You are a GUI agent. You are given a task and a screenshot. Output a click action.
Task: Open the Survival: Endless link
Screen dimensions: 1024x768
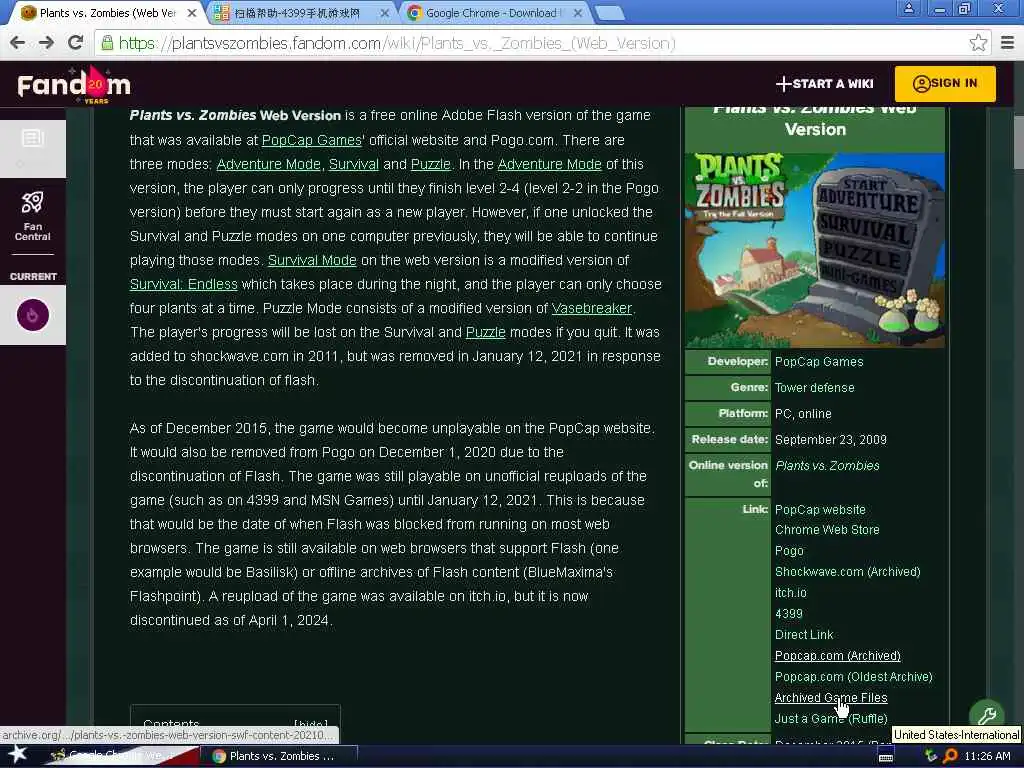point(184,285)
